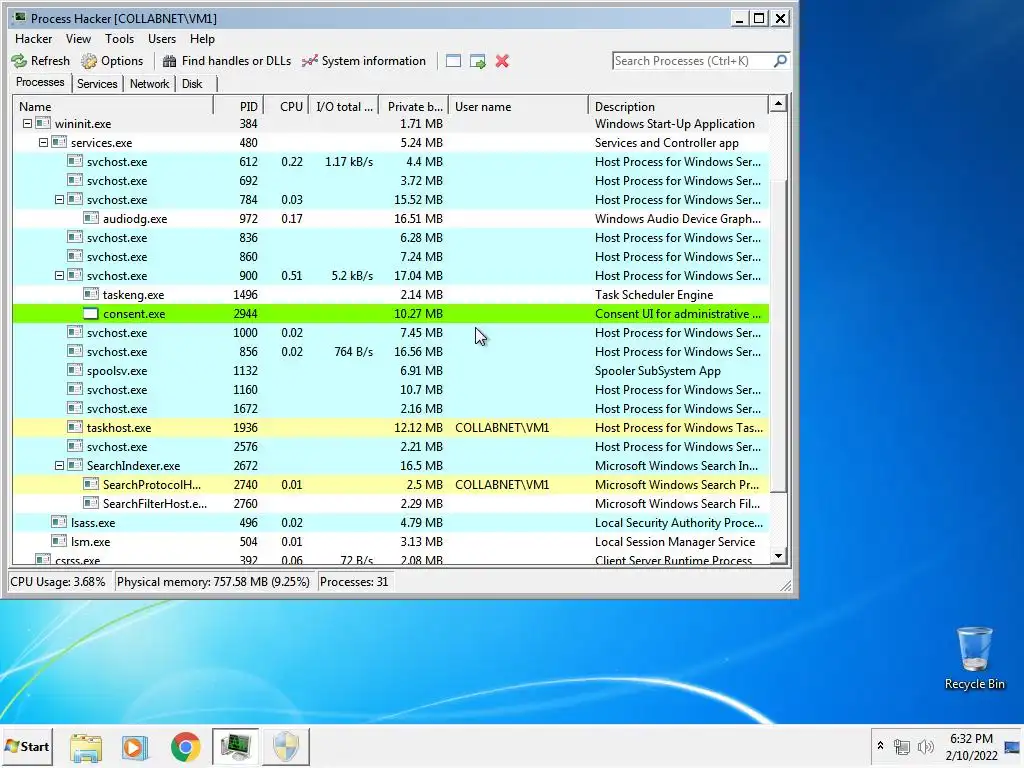The image size is (1024, 768).
Task: Click find window and thread icon
Action: (478, 61)
